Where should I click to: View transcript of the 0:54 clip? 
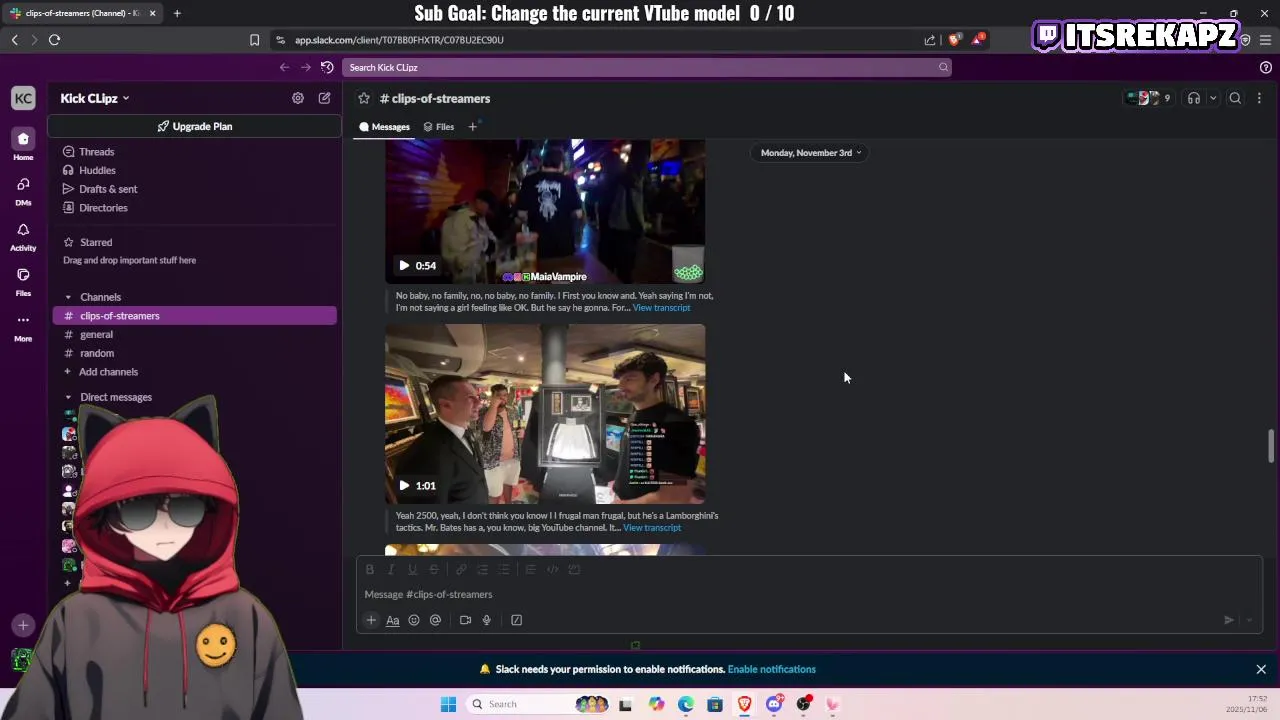[x=661, y=308]
